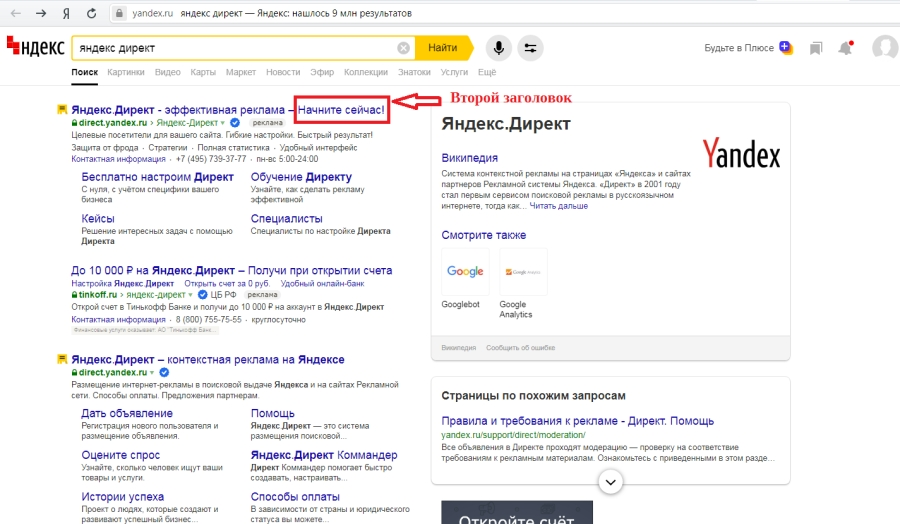Clear the search query with the X icon
This screenshot has height=524, width=900.
[x=404, y=48]
